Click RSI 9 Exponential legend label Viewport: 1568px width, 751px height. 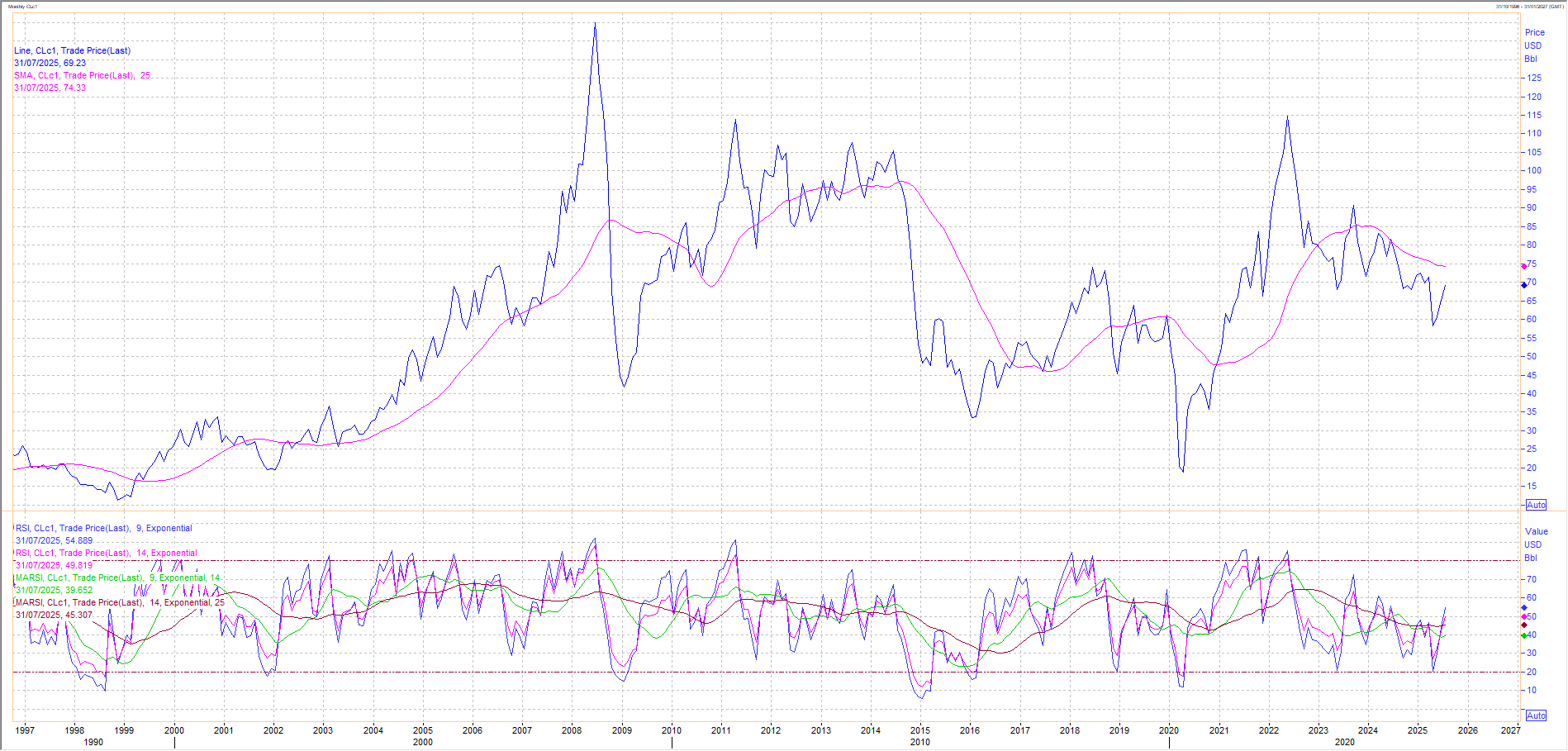tap(103, 528)
